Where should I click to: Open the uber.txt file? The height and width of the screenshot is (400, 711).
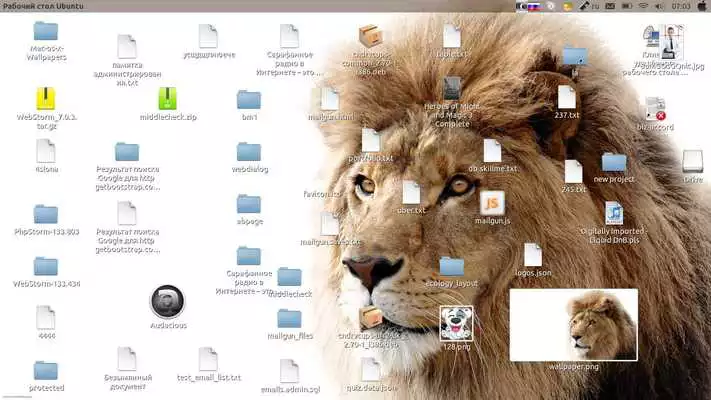pos(411,193)
